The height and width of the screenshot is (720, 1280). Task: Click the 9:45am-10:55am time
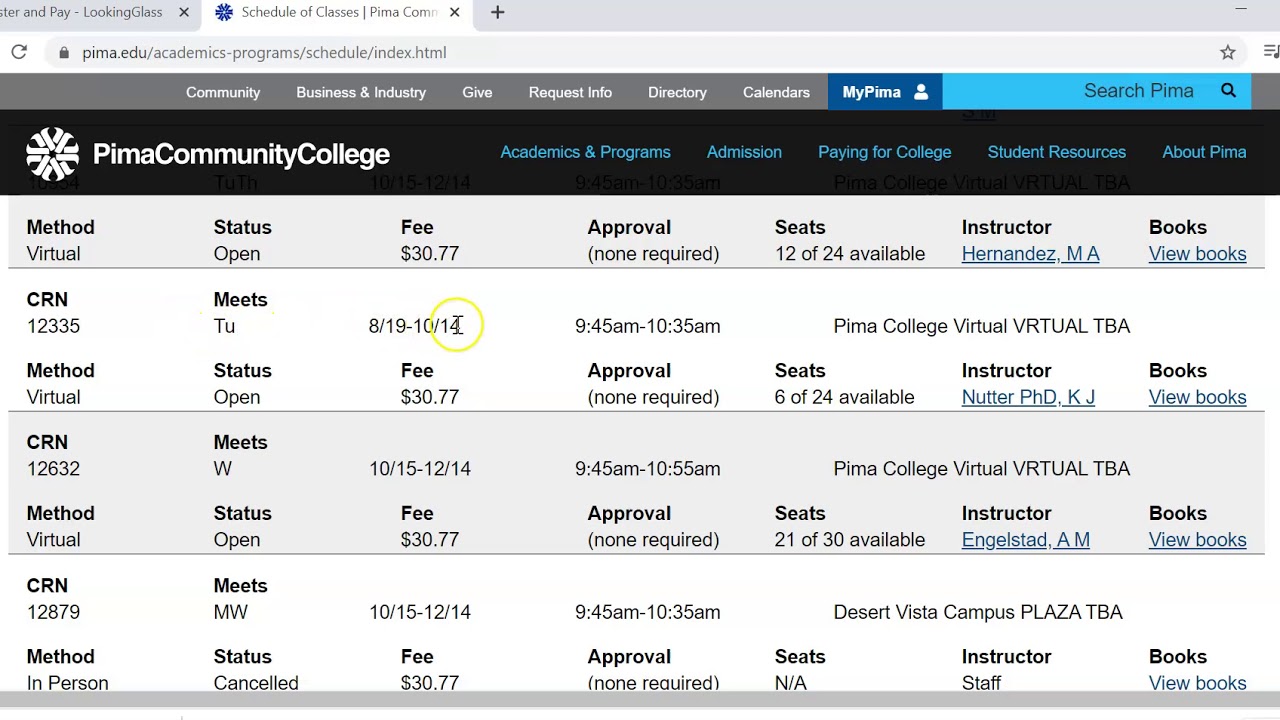(647, 469)
